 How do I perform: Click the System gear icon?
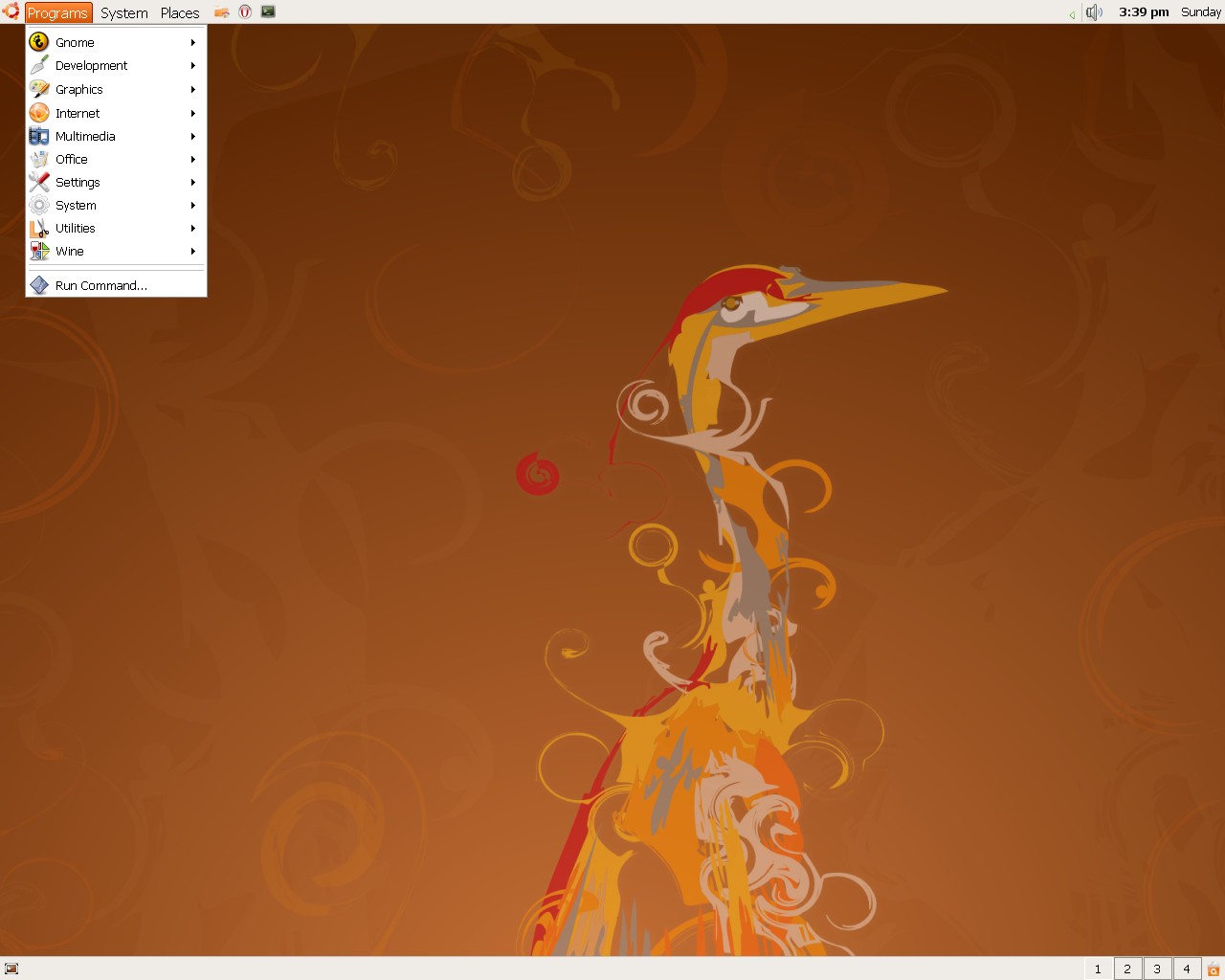point(39,205)
